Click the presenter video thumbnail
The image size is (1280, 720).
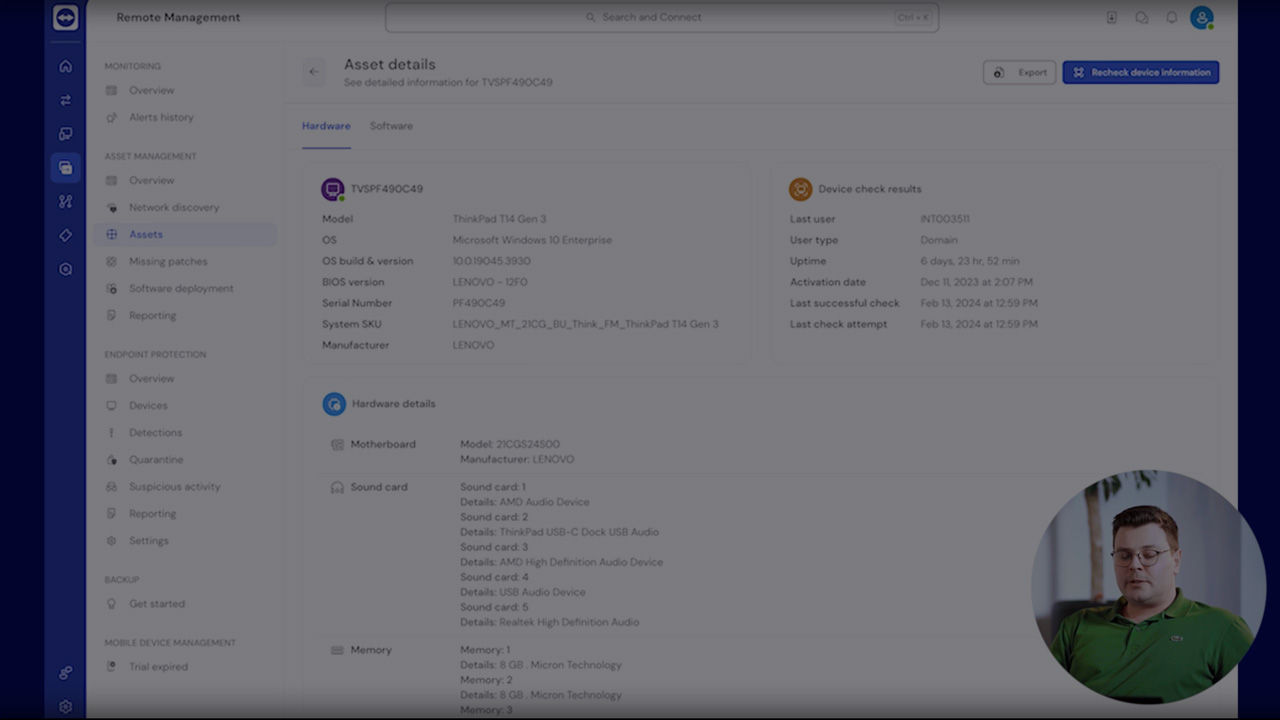click(1147, 587)
